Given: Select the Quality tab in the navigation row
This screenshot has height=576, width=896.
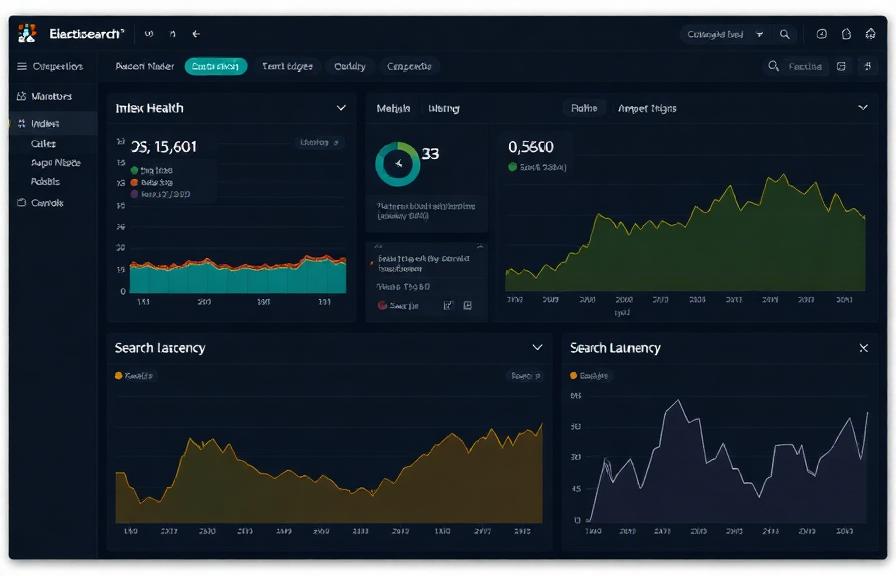Looking at the screenshot, I should pyautogui.click(x=351, y=66).
